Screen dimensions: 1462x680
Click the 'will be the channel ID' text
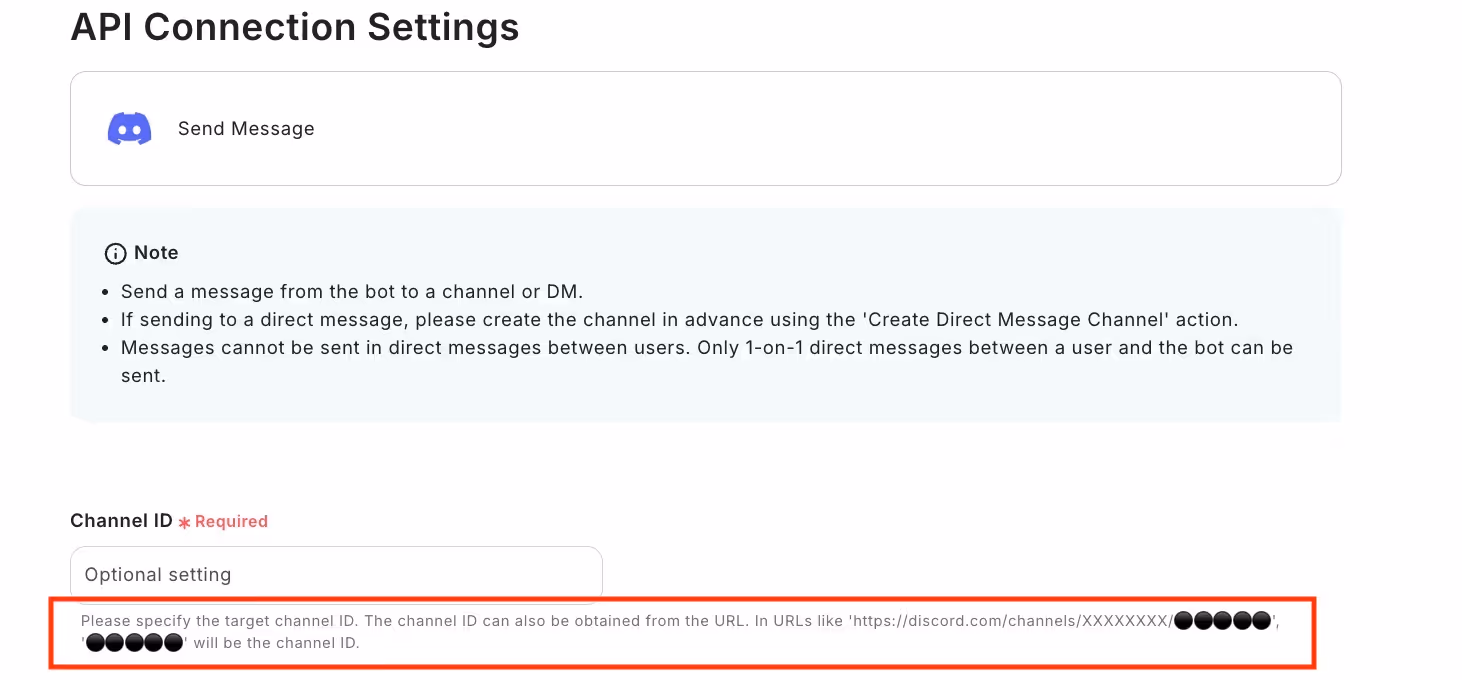click(x=276, y=643)
